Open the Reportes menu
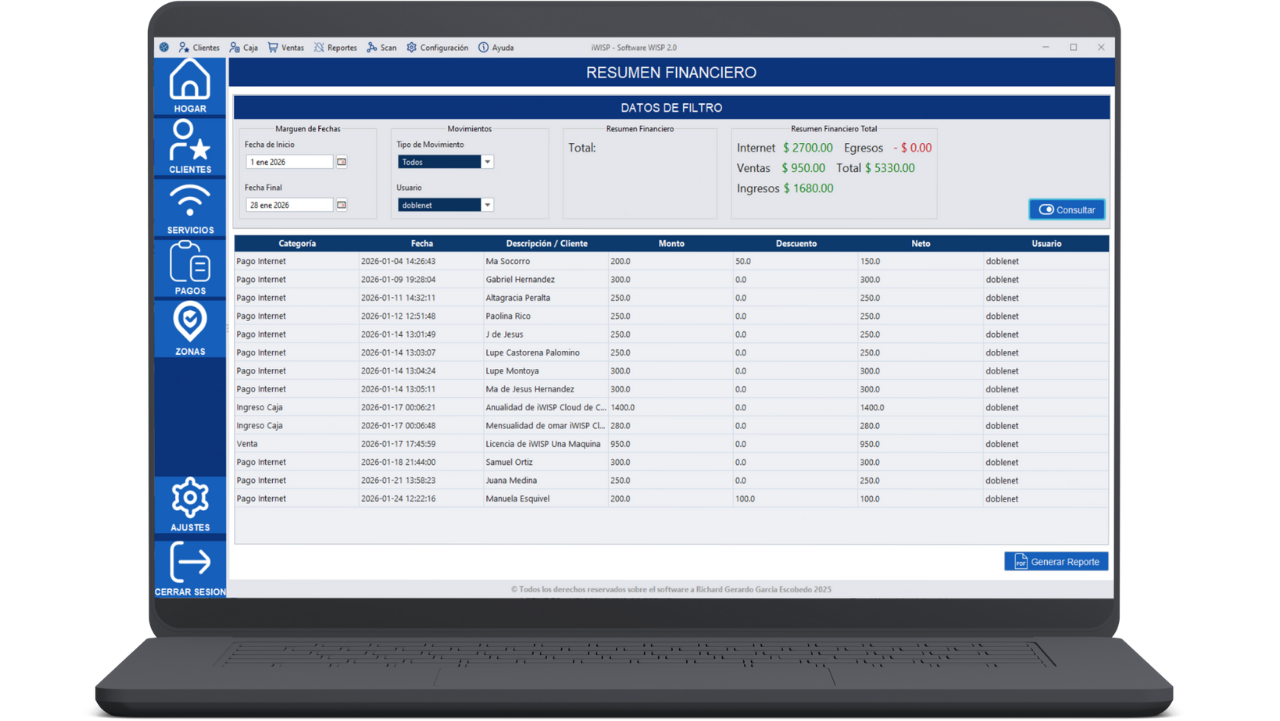 (335, 48)
